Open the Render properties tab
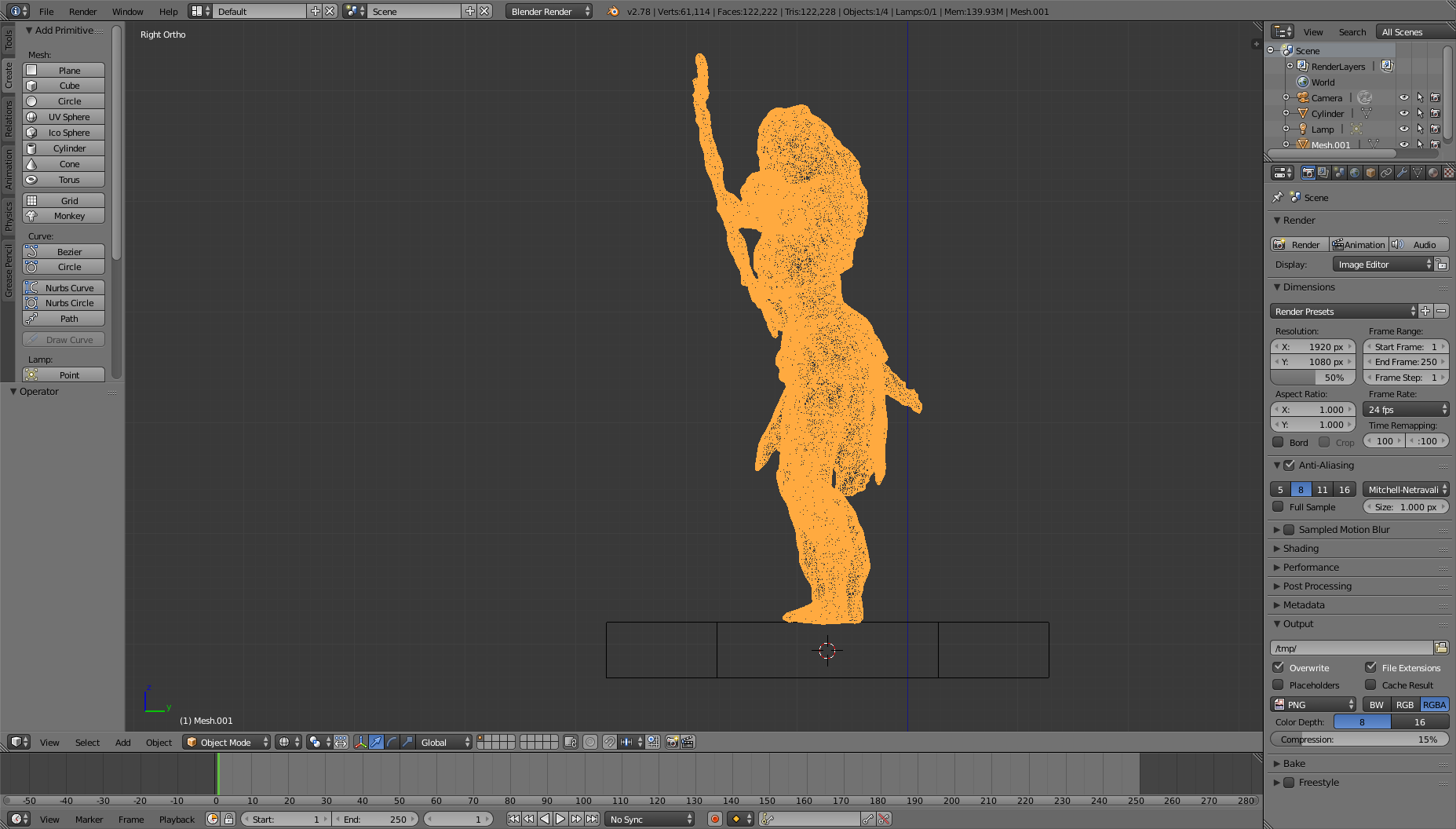This screenshot has width=1456, height=829. pyautogui.click(x=1308, y=173)
